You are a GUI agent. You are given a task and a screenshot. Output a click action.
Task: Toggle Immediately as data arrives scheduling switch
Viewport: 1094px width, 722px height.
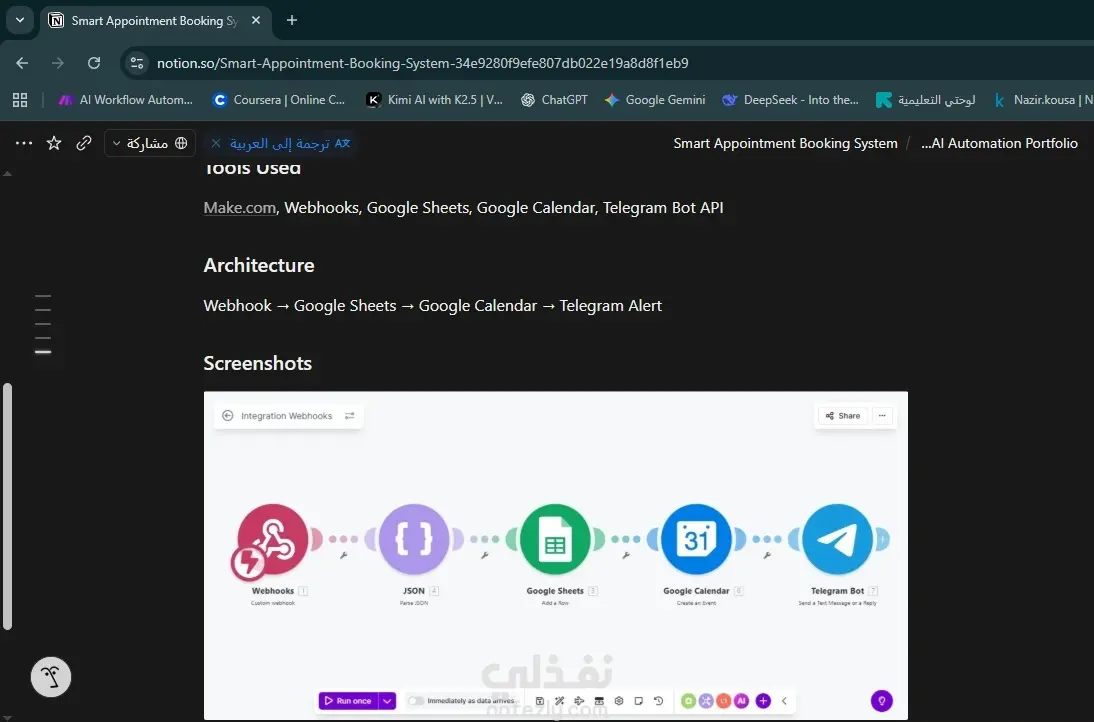[x=416, y=701]
